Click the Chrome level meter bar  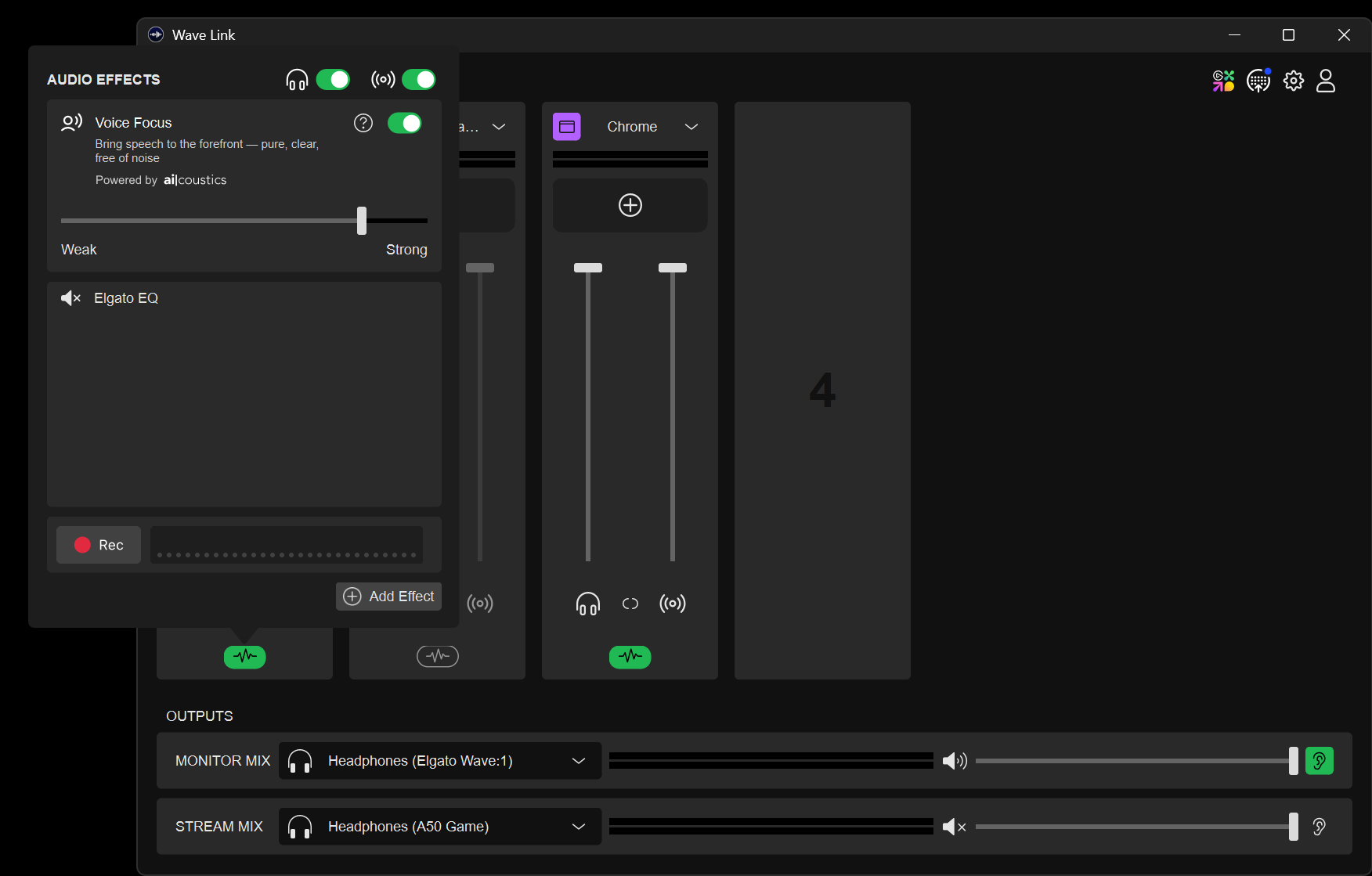click(x=630, y=159)
